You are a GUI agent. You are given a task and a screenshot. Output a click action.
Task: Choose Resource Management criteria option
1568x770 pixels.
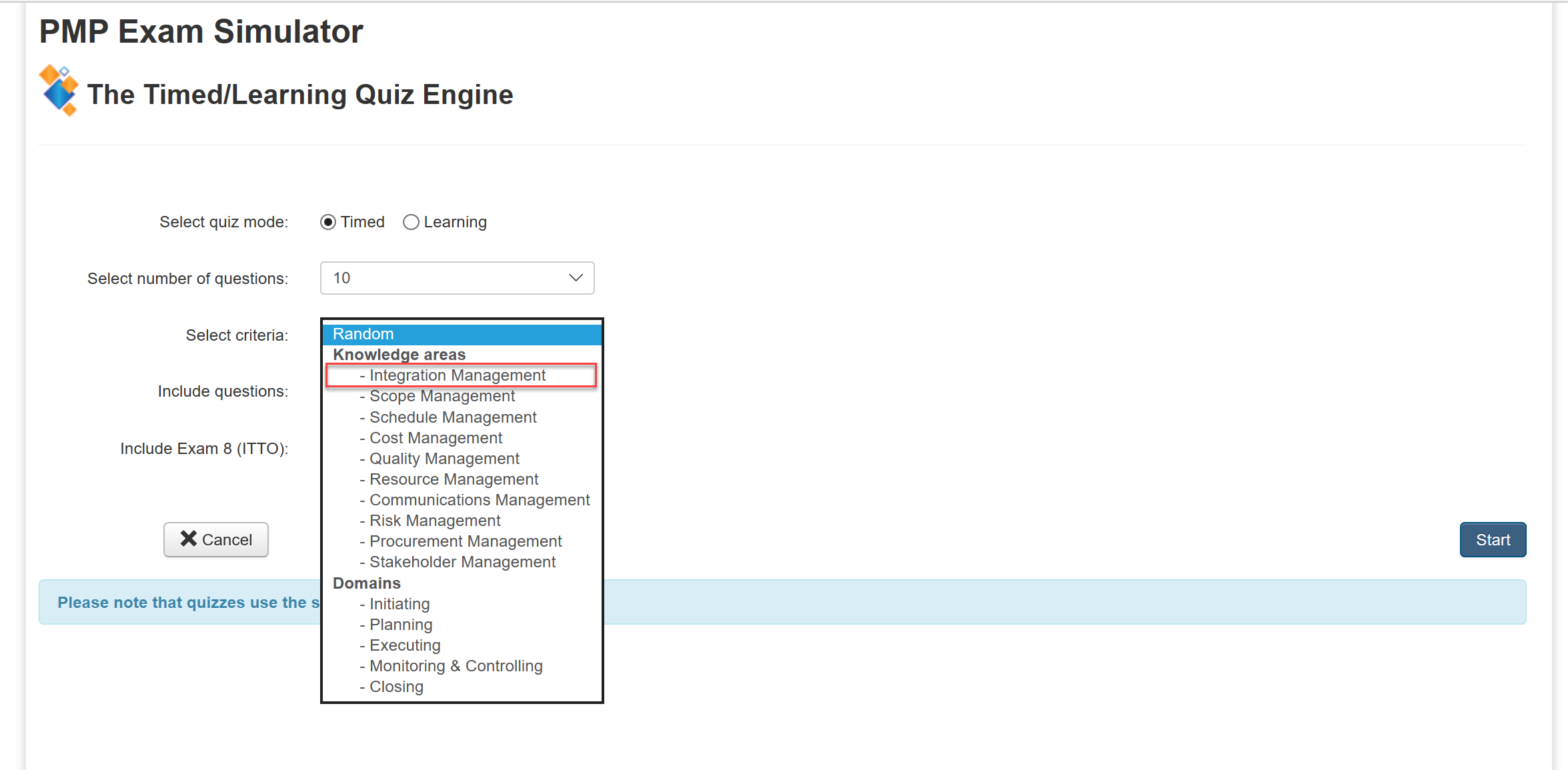(x=462, y=479)
